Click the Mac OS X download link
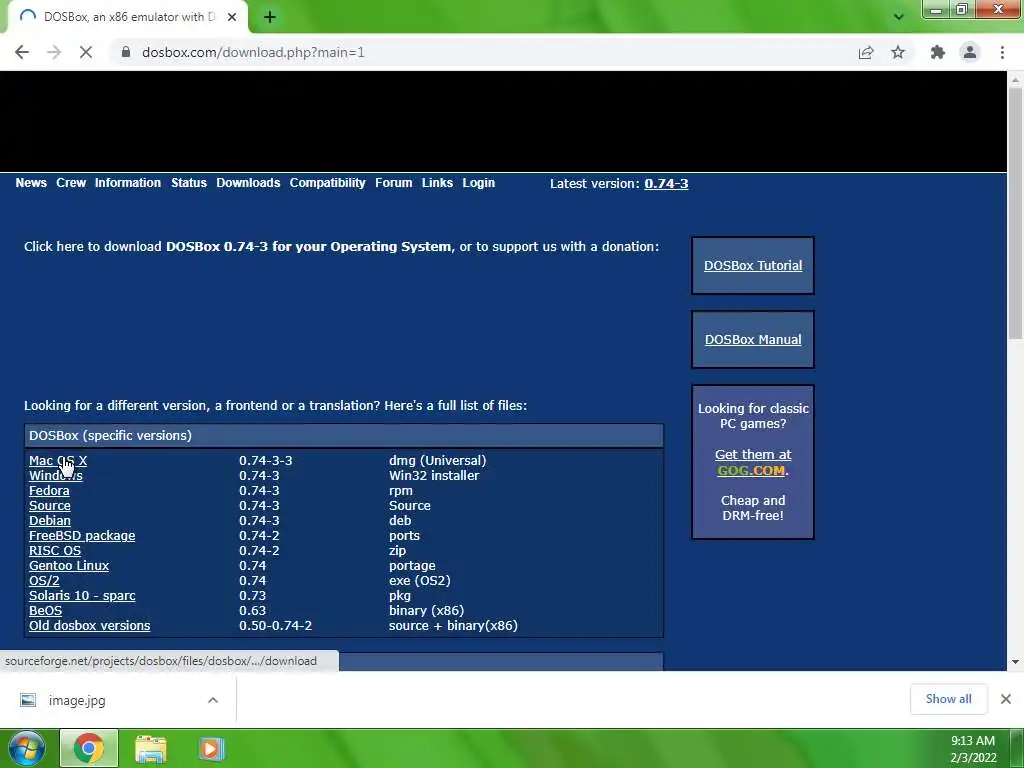Screen dimensions: 1024x768 click(x=58, y=460)
